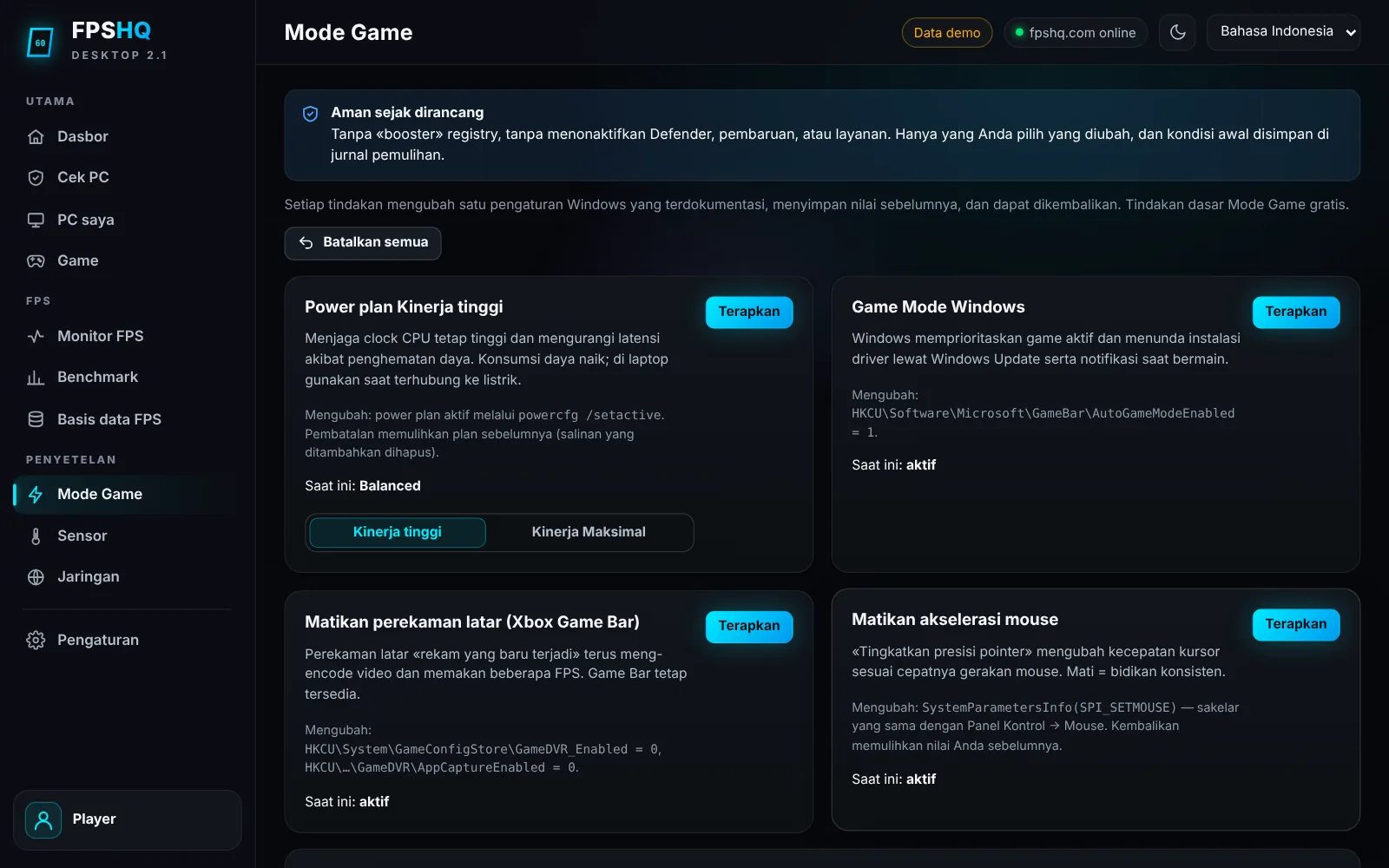This screenshot has height=868, width=1389.
Task: Open the Pengaturan settings page
Action: coord(126,640)
